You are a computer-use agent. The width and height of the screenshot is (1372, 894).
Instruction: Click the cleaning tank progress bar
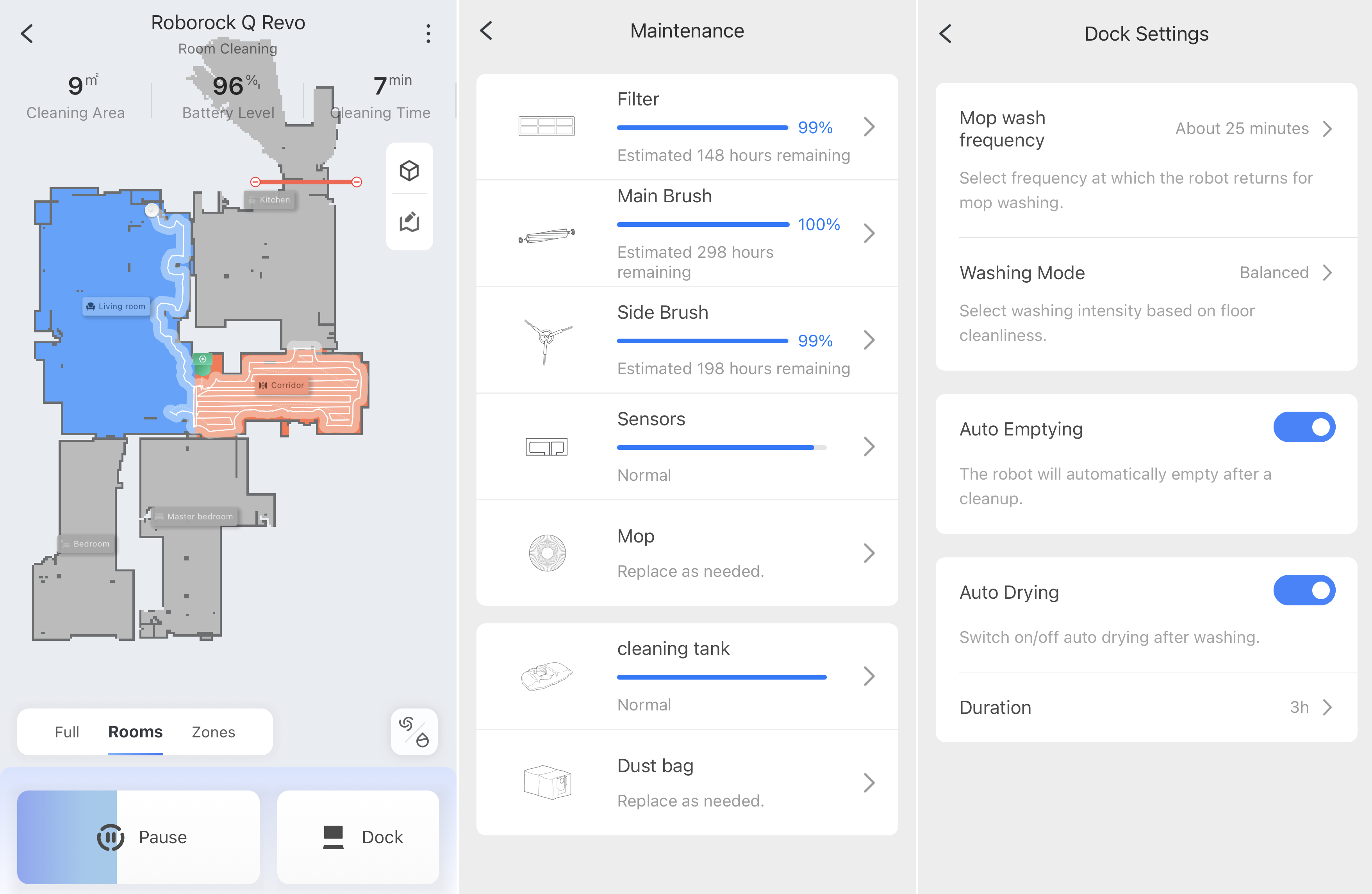pyautogui.click(x=722, y=677)
